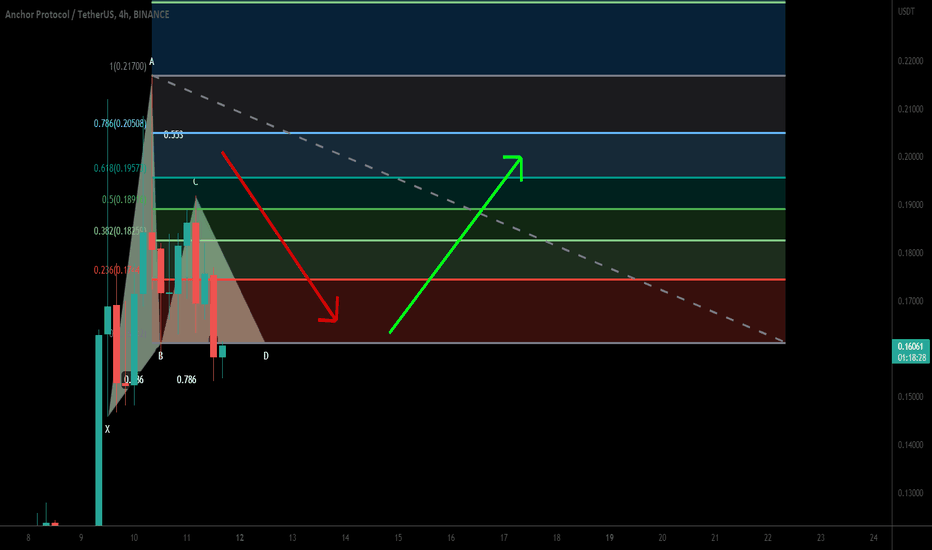Click date 17 on the time axis

pos(503,538)
